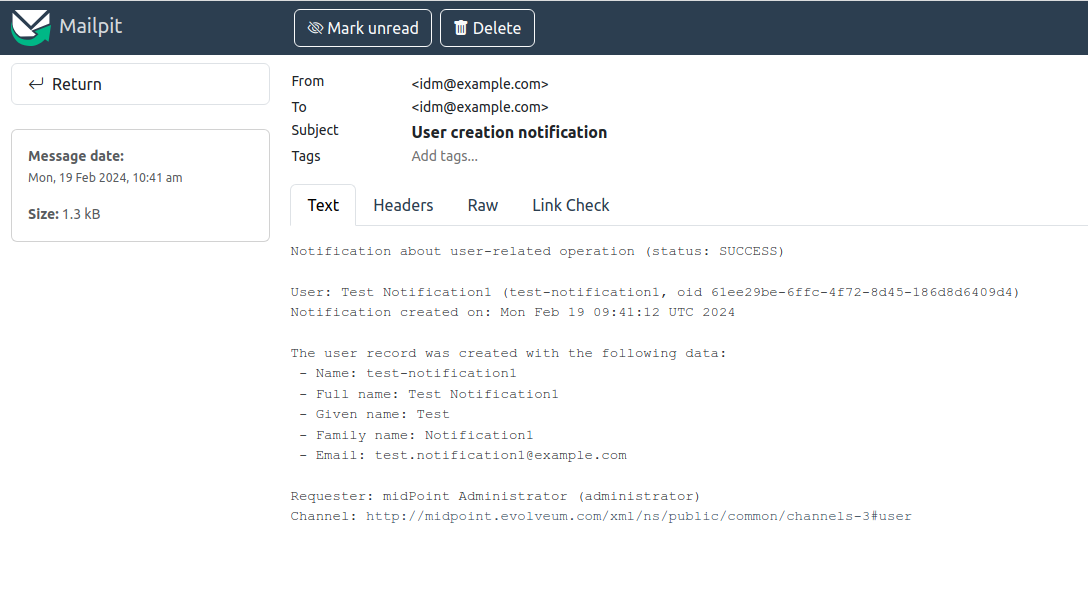Open the Mailpit brand name link
Image resolution: width=1088 pixels, height=601 pixels.
[90, 26]
